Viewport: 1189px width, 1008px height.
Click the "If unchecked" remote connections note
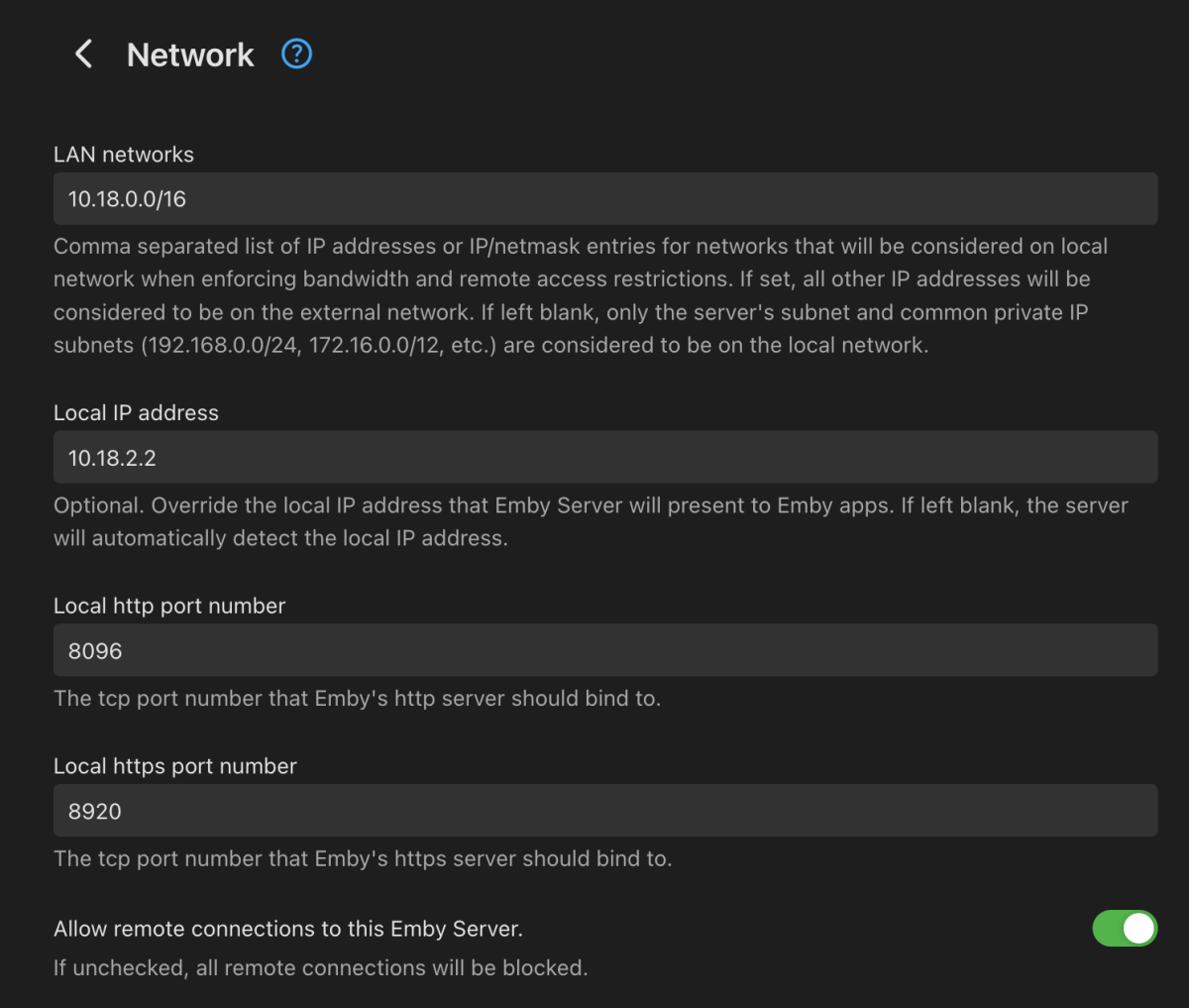tap(320, 967)
